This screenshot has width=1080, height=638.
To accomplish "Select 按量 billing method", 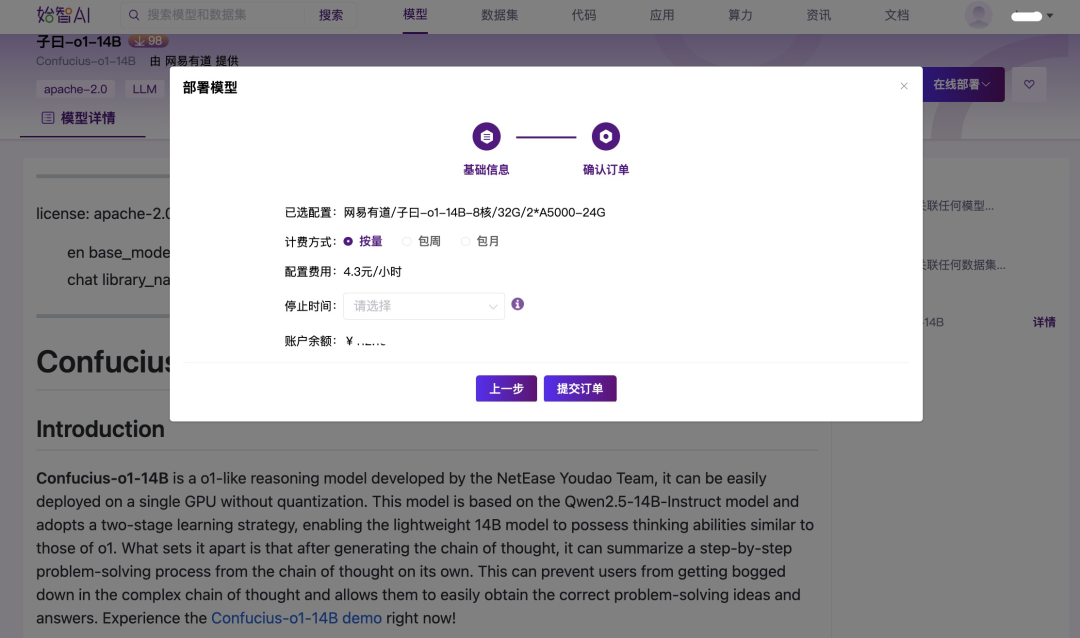I will pyautogui.click(x=363, y=241).
